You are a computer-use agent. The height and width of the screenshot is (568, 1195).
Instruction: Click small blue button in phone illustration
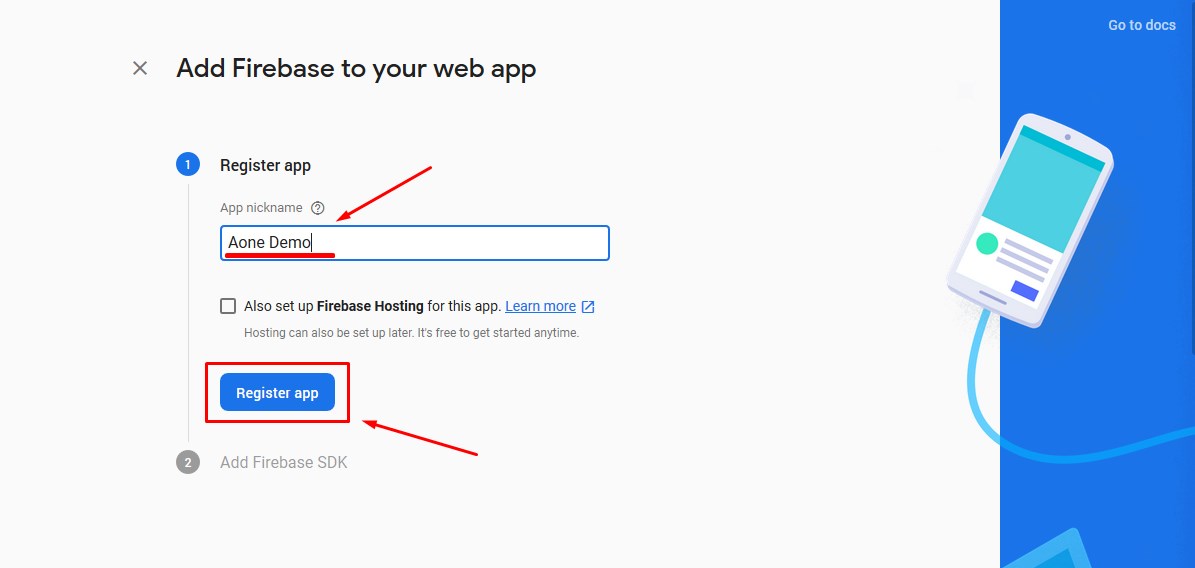pos(1025,290)
